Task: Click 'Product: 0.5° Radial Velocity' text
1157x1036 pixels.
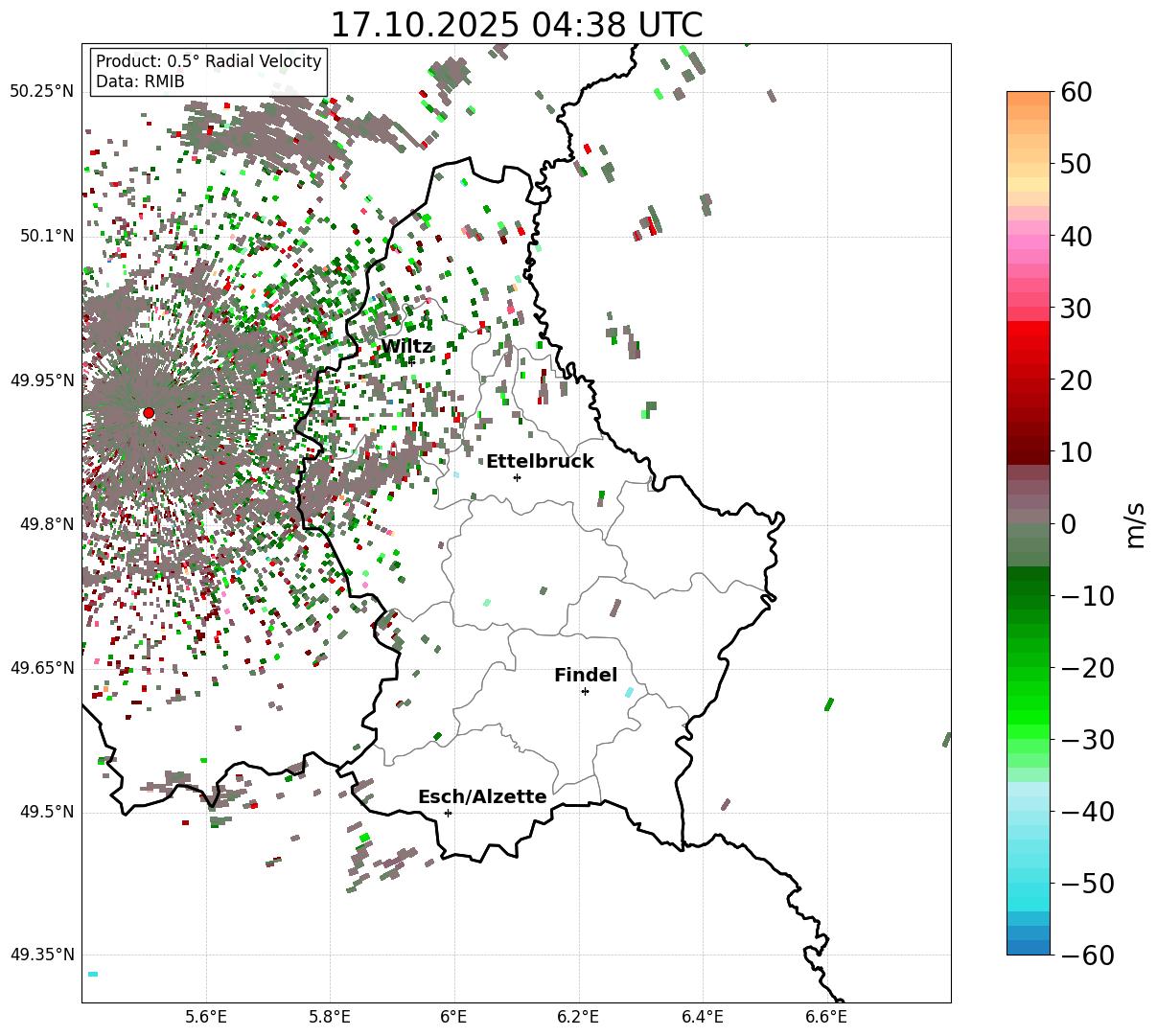Action: (209, 61)
